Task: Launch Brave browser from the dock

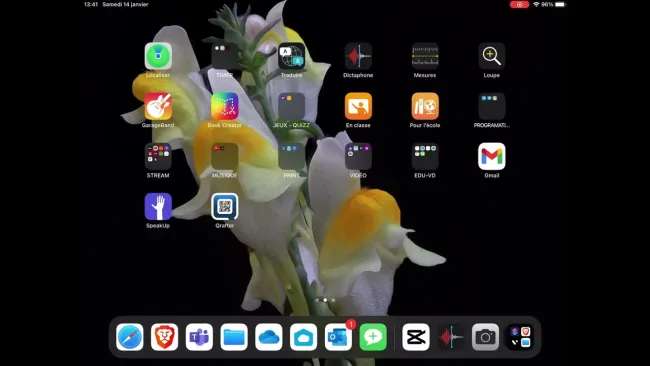Action: pos(165,337)
